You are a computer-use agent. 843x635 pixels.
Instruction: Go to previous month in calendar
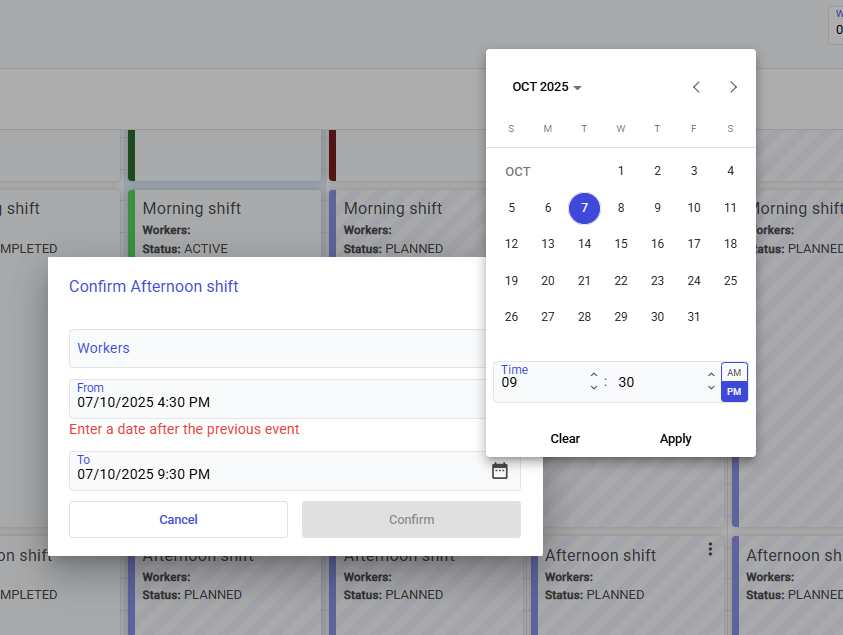[696, 87]
